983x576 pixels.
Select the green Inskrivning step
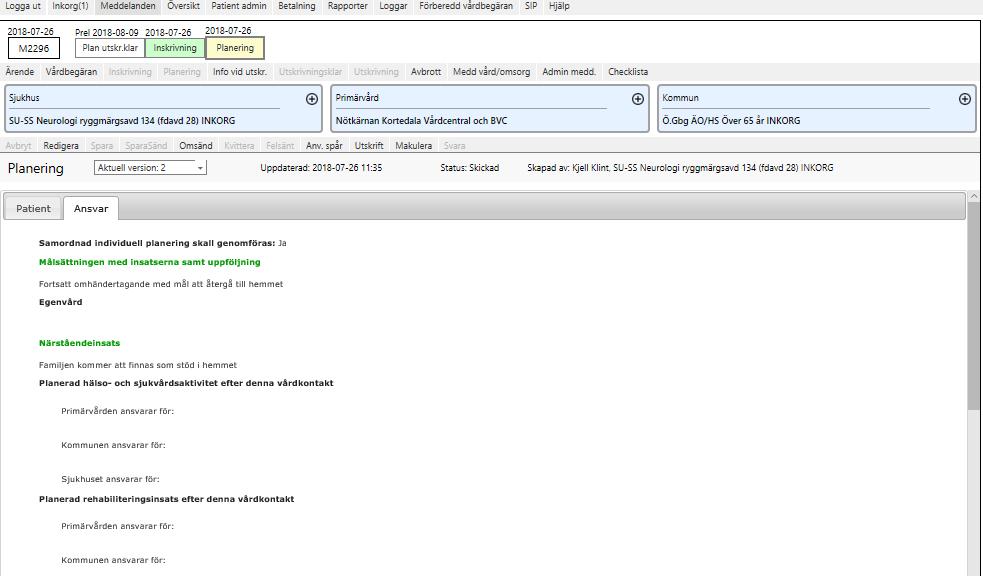click(175, 48)
